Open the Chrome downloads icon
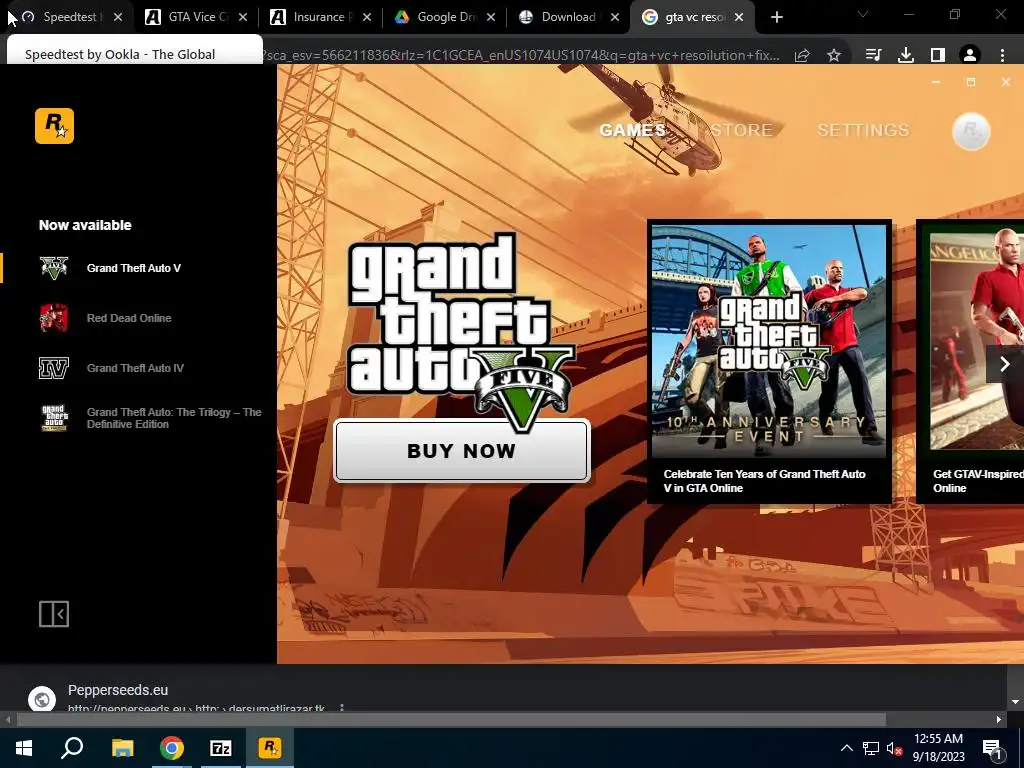This screenshot has width=1024, height=768. point(906,56)
